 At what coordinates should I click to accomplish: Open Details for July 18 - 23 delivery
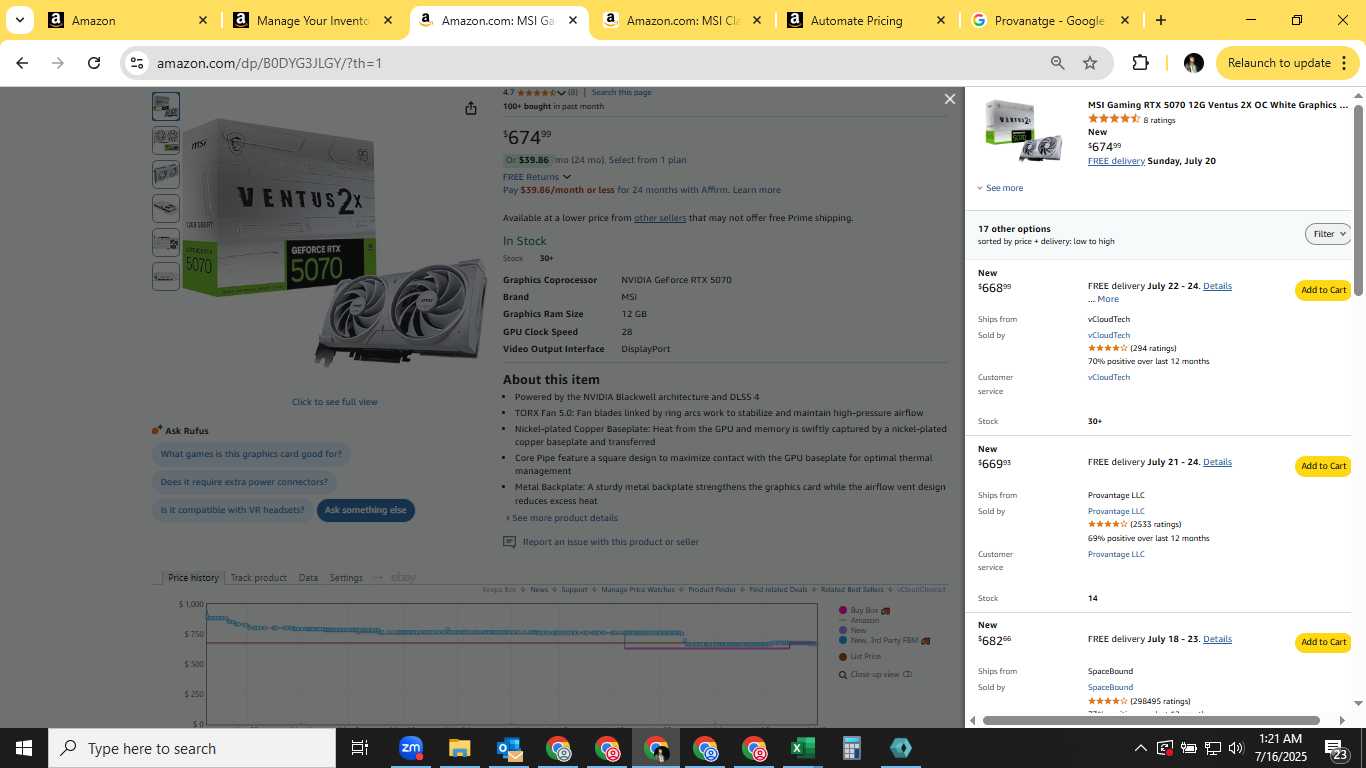[1217, 639]
